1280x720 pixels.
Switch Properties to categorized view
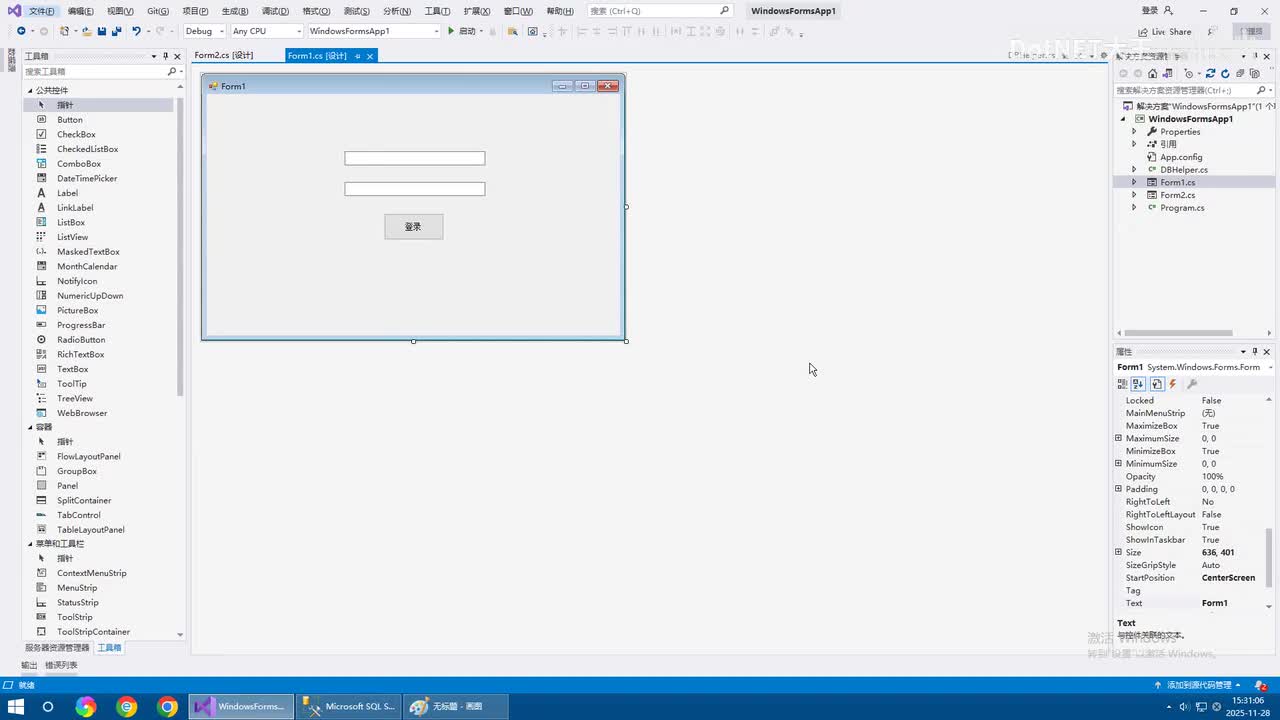pos(1122,384)
